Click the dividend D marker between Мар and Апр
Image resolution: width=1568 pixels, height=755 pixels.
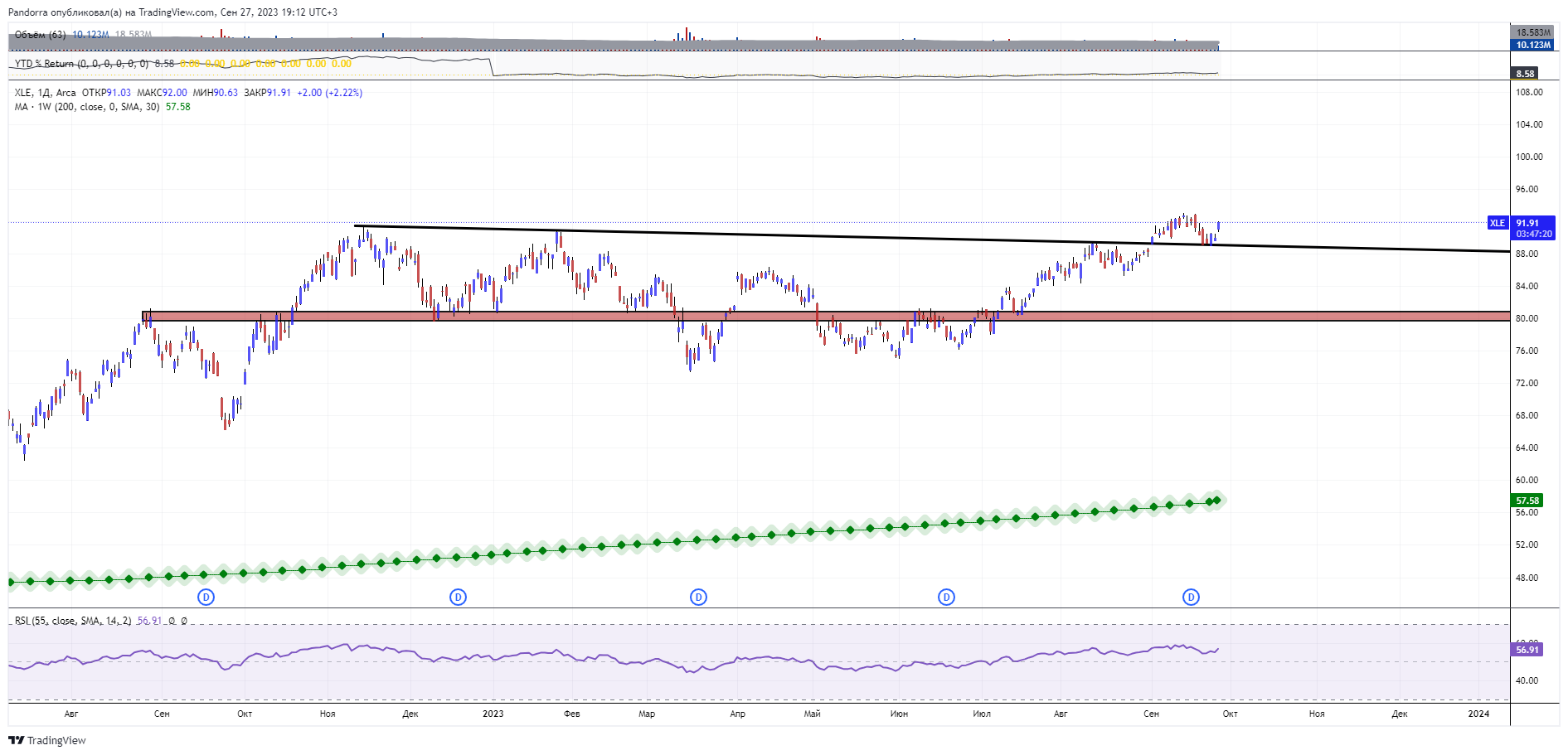tap(699, 597)
